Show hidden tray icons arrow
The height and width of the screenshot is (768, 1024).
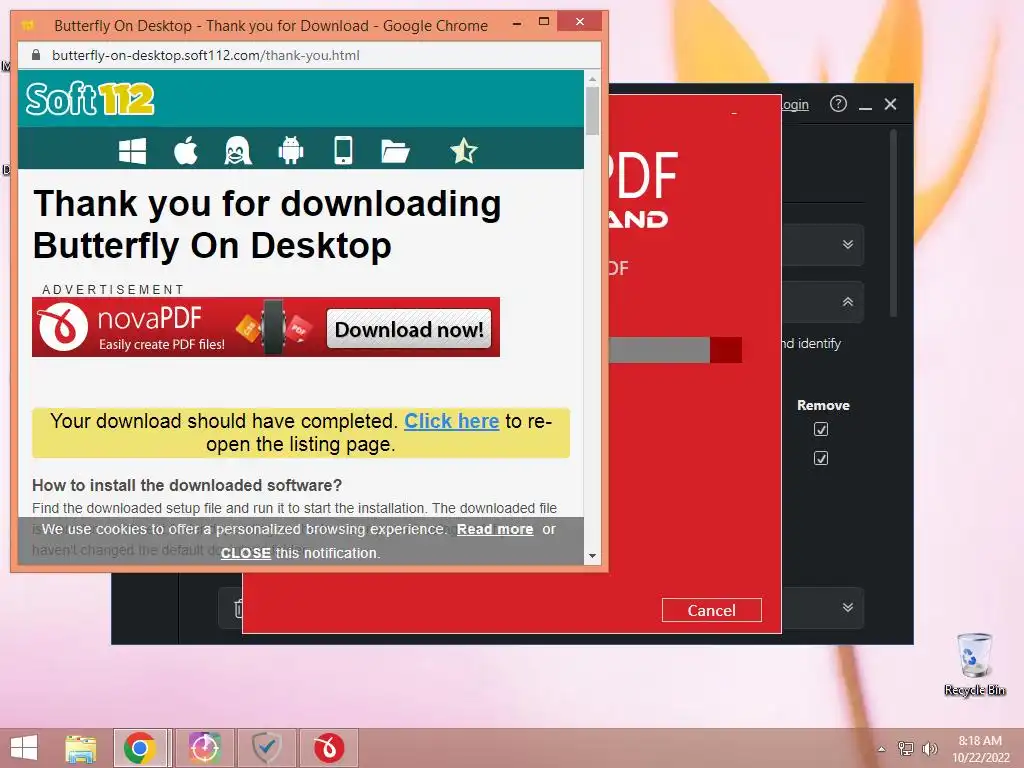click(882, 749)
